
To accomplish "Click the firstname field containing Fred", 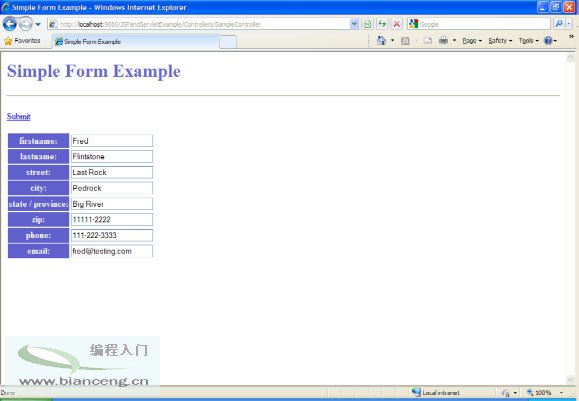I will click(x=112, y=141).
